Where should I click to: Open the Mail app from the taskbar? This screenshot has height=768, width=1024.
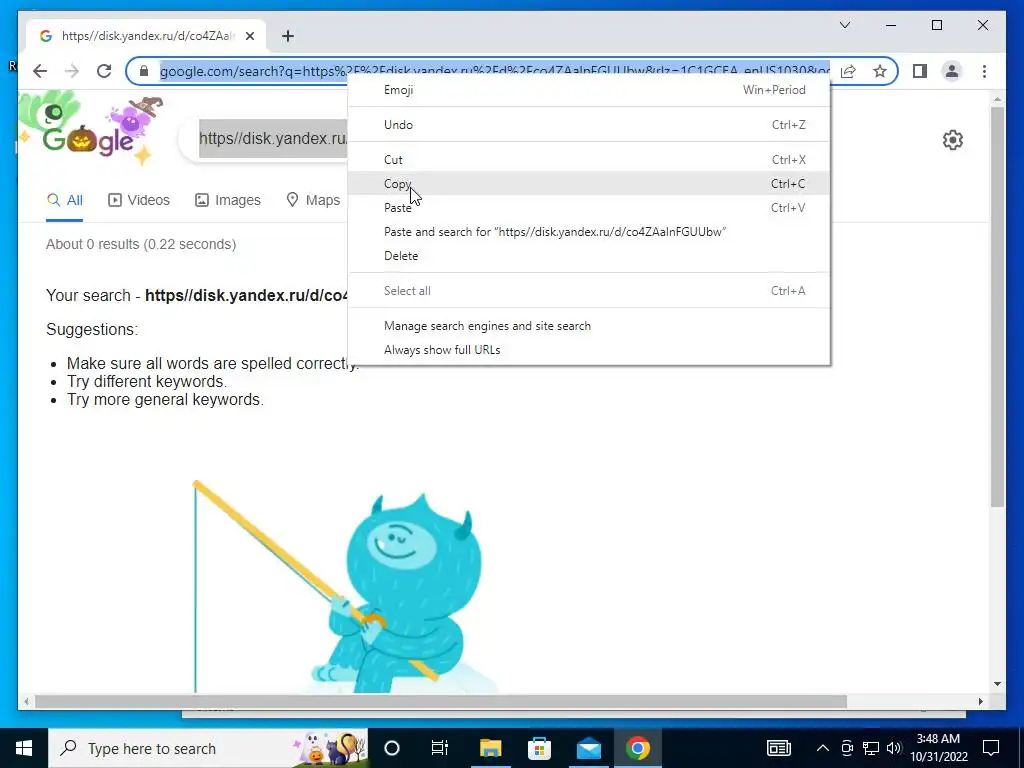tap(588, 748)
